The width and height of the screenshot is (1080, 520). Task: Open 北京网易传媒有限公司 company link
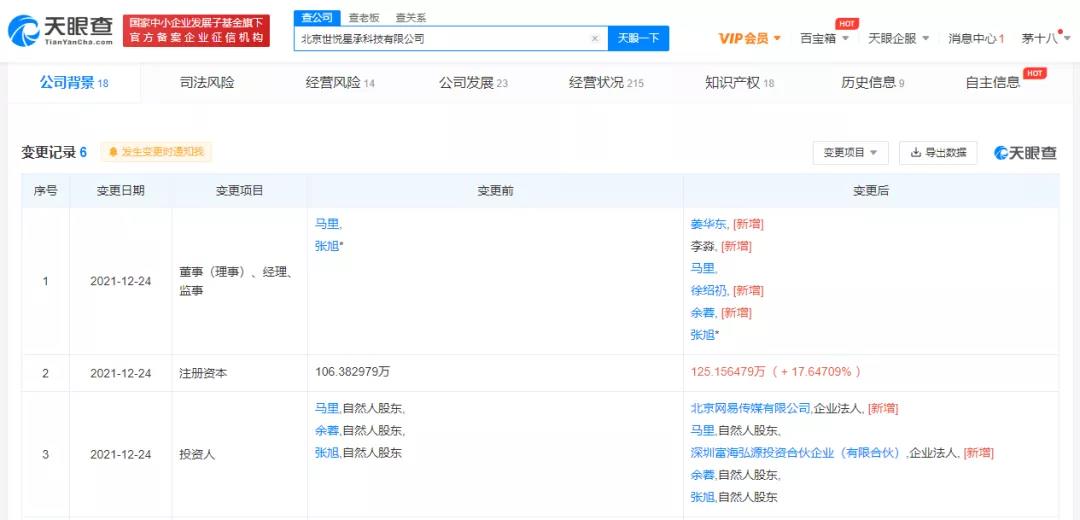click(750, 409)
